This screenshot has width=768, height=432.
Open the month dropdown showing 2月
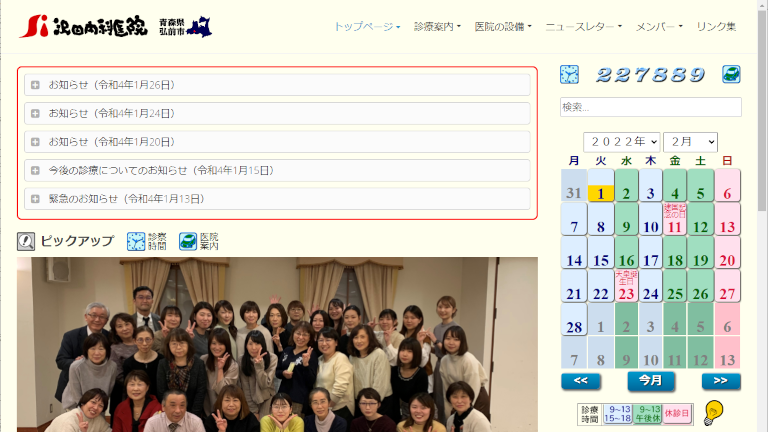(x=691, y=142)
